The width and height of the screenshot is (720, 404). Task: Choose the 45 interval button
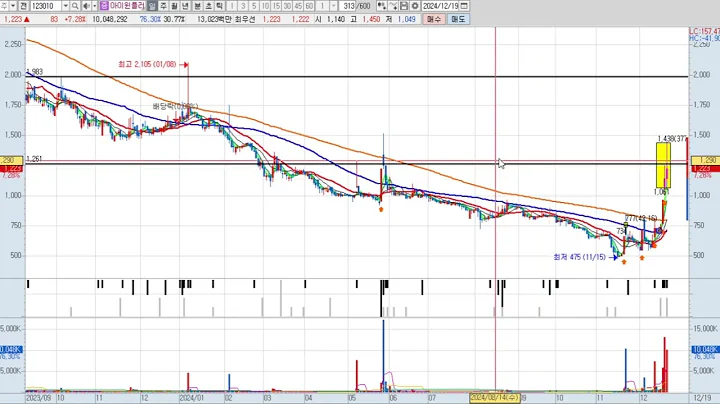coord(298,6)
